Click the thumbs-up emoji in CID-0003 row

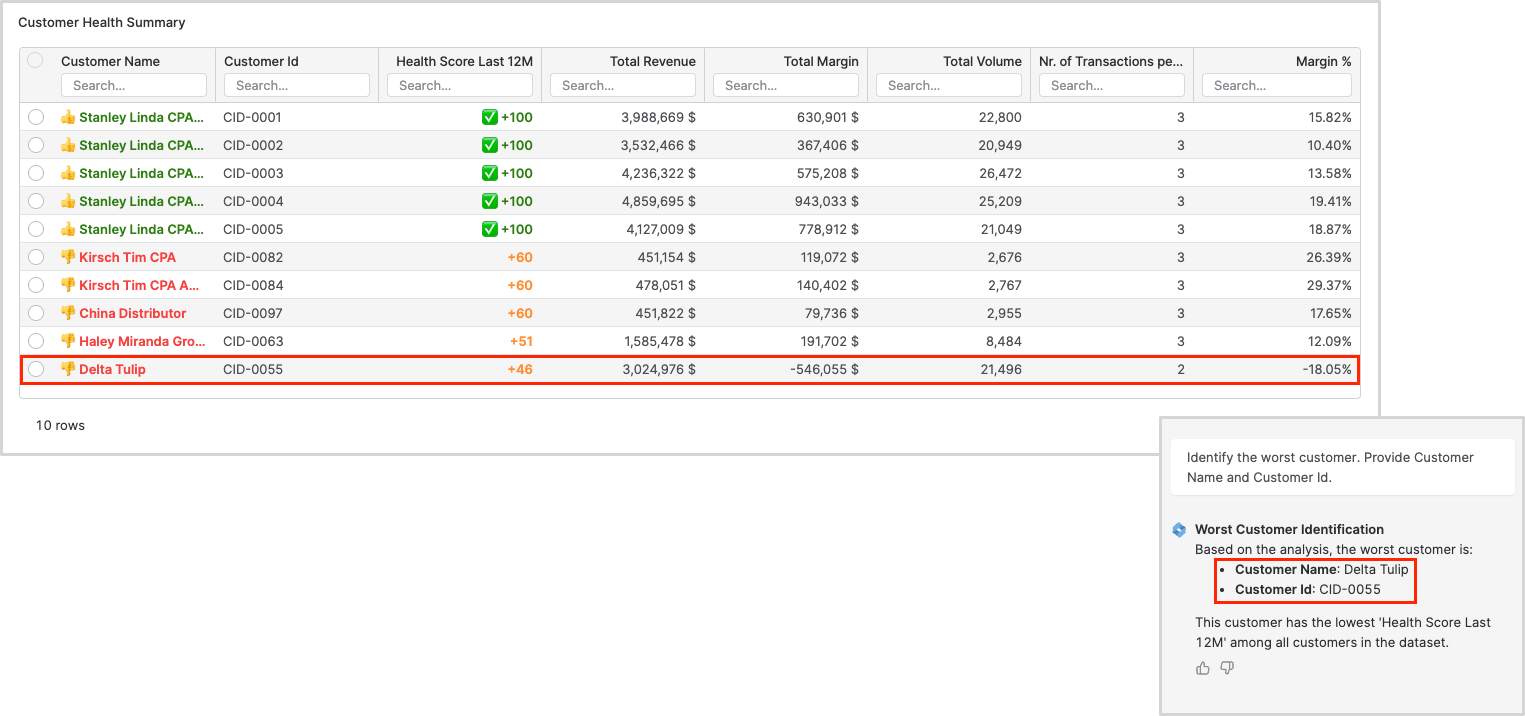[68, 173]
